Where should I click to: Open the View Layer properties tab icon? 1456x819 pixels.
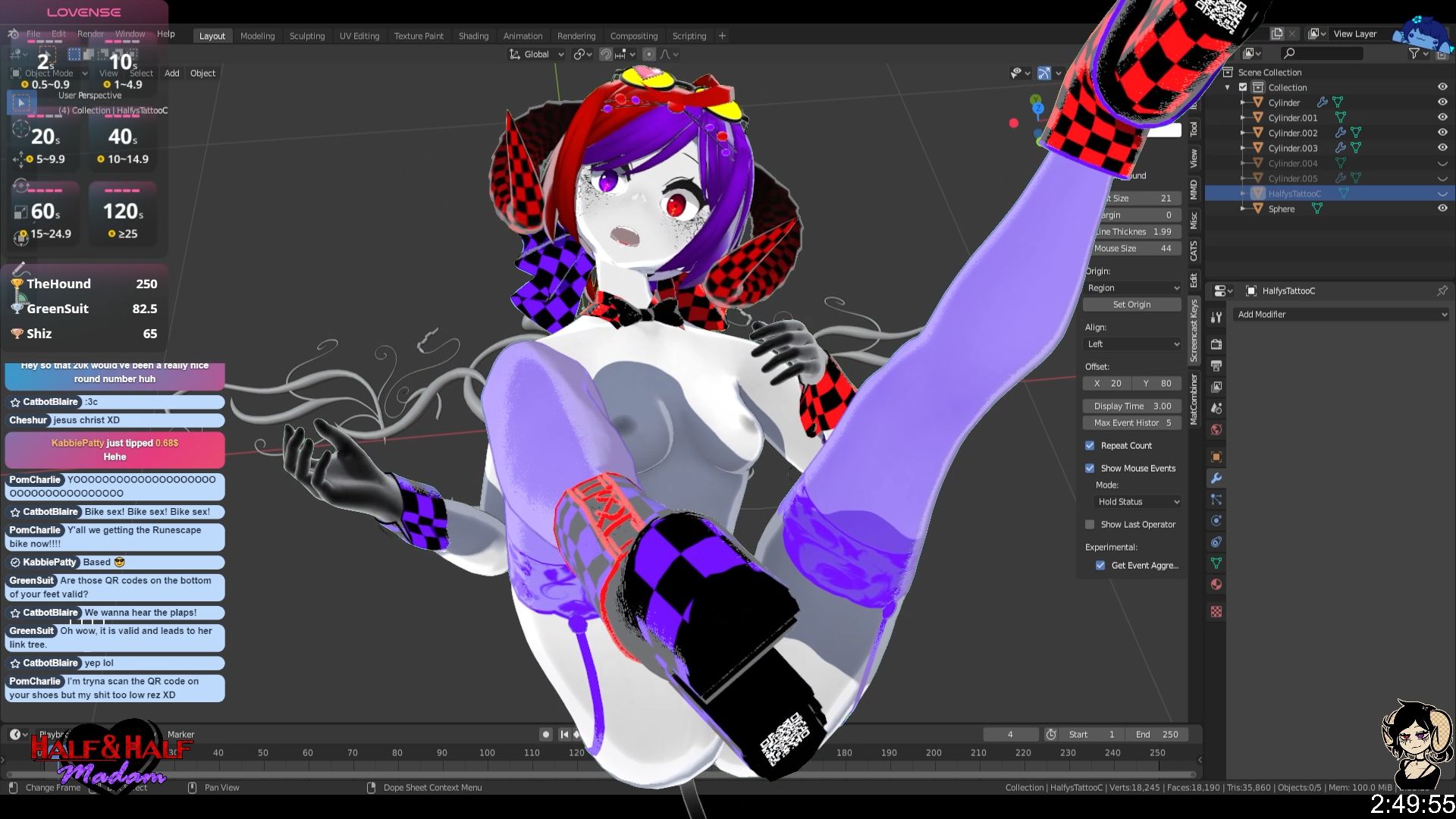click(1216, 387)
